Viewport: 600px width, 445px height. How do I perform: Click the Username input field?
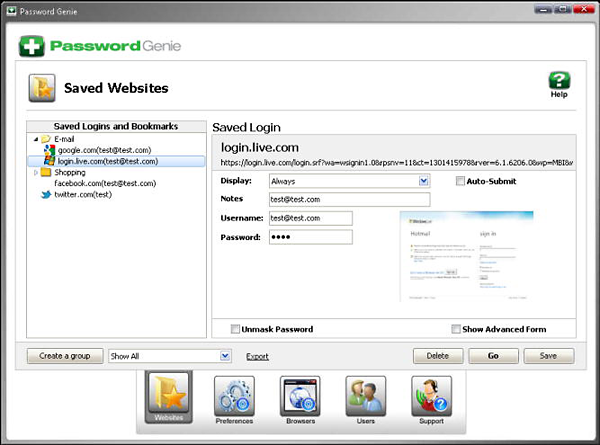[311, 218]
